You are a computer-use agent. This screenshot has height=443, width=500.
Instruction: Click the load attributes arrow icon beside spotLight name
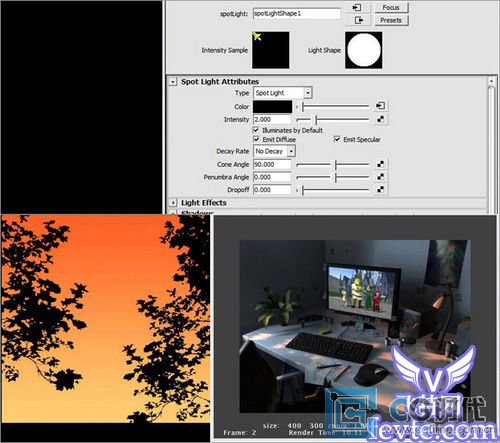tap(357, 7)
